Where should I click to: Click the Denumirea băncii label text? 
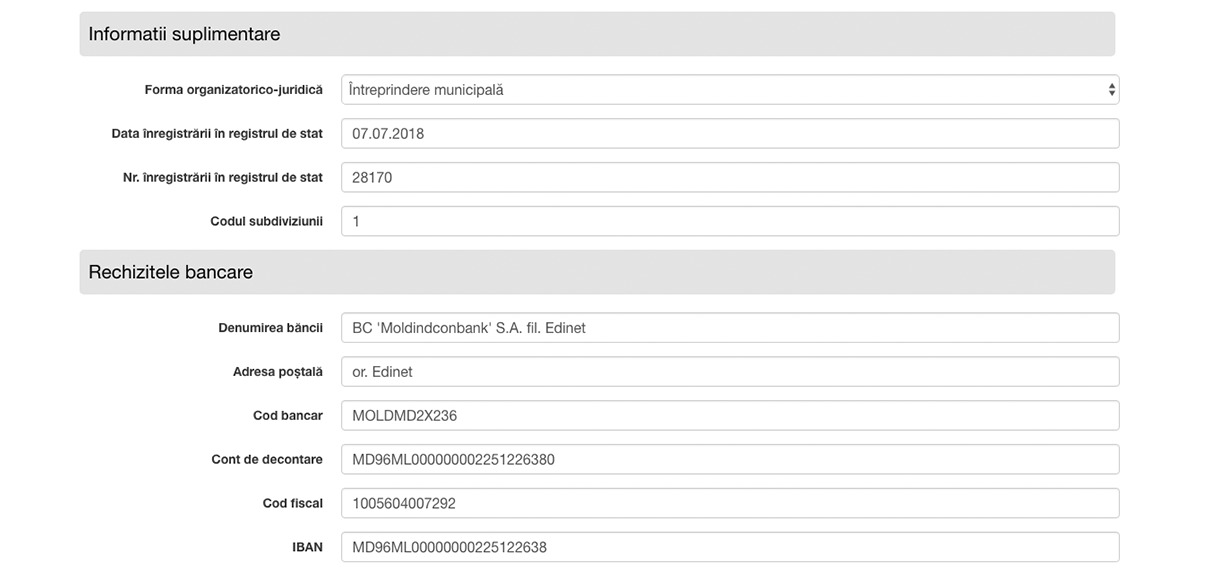click(x=271, y=328)
